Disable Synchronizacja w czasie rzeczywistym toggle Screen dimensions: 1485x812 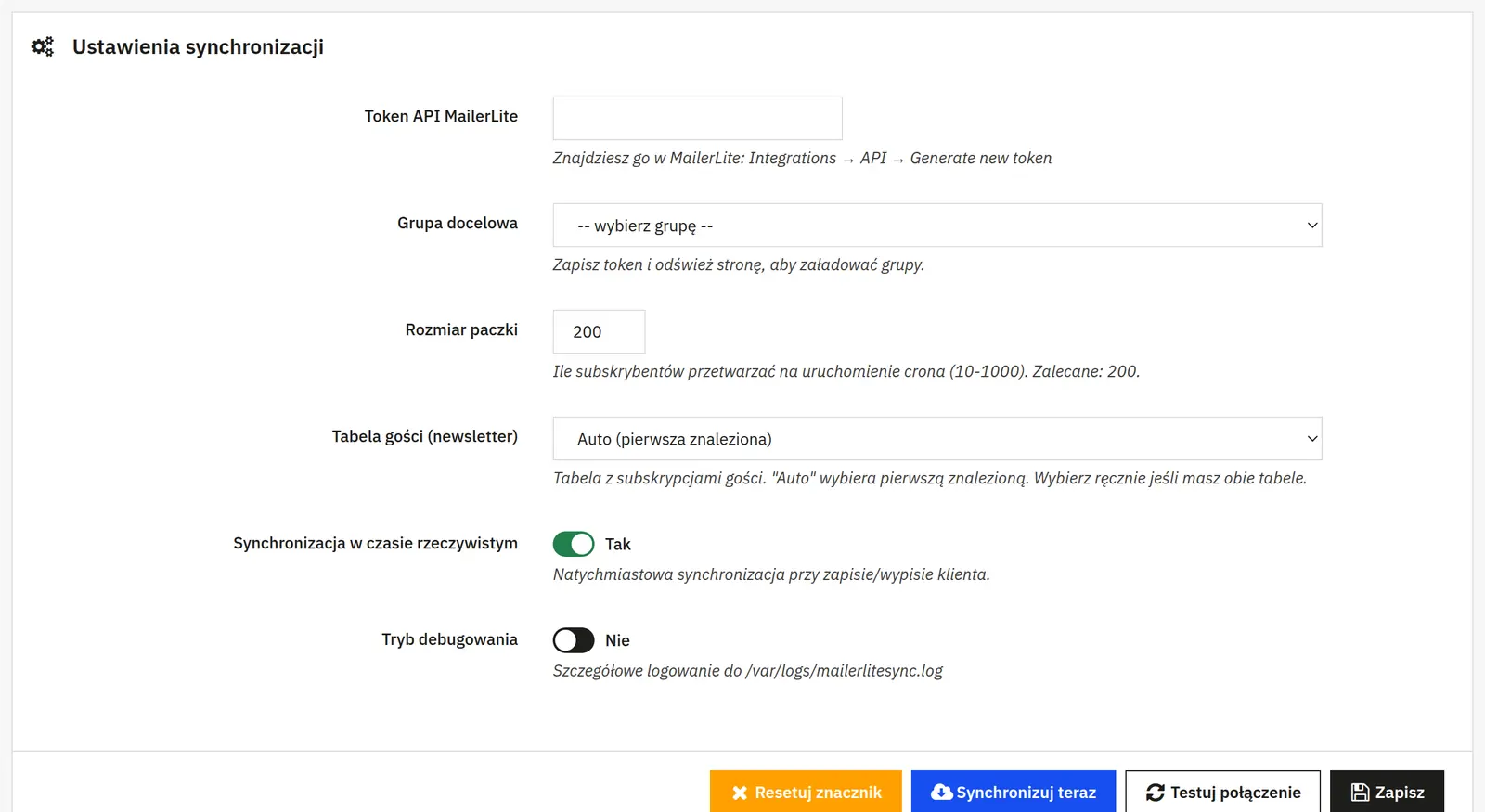574,544
